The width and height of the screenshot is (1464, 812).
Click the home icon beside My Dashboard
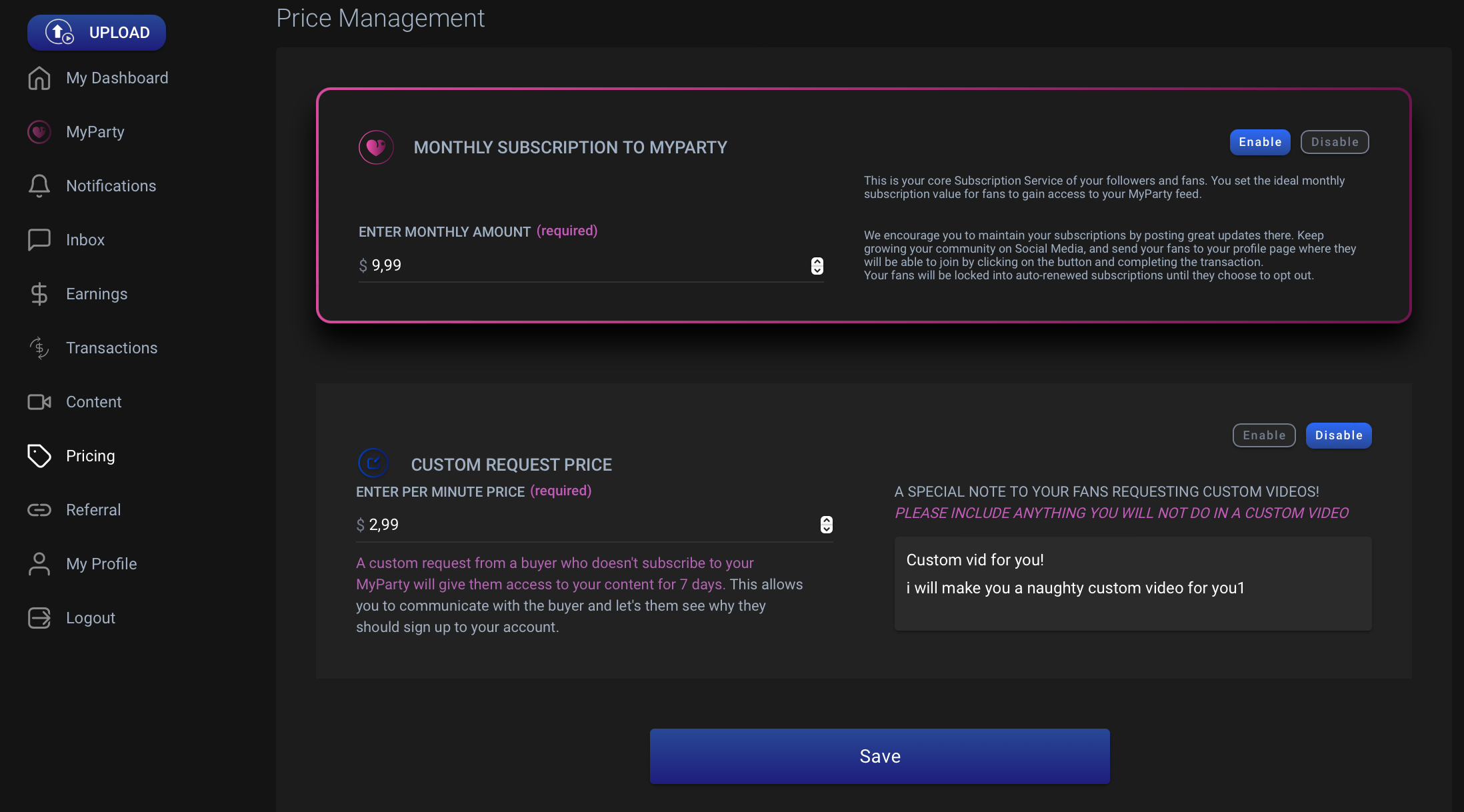[39, 78]
